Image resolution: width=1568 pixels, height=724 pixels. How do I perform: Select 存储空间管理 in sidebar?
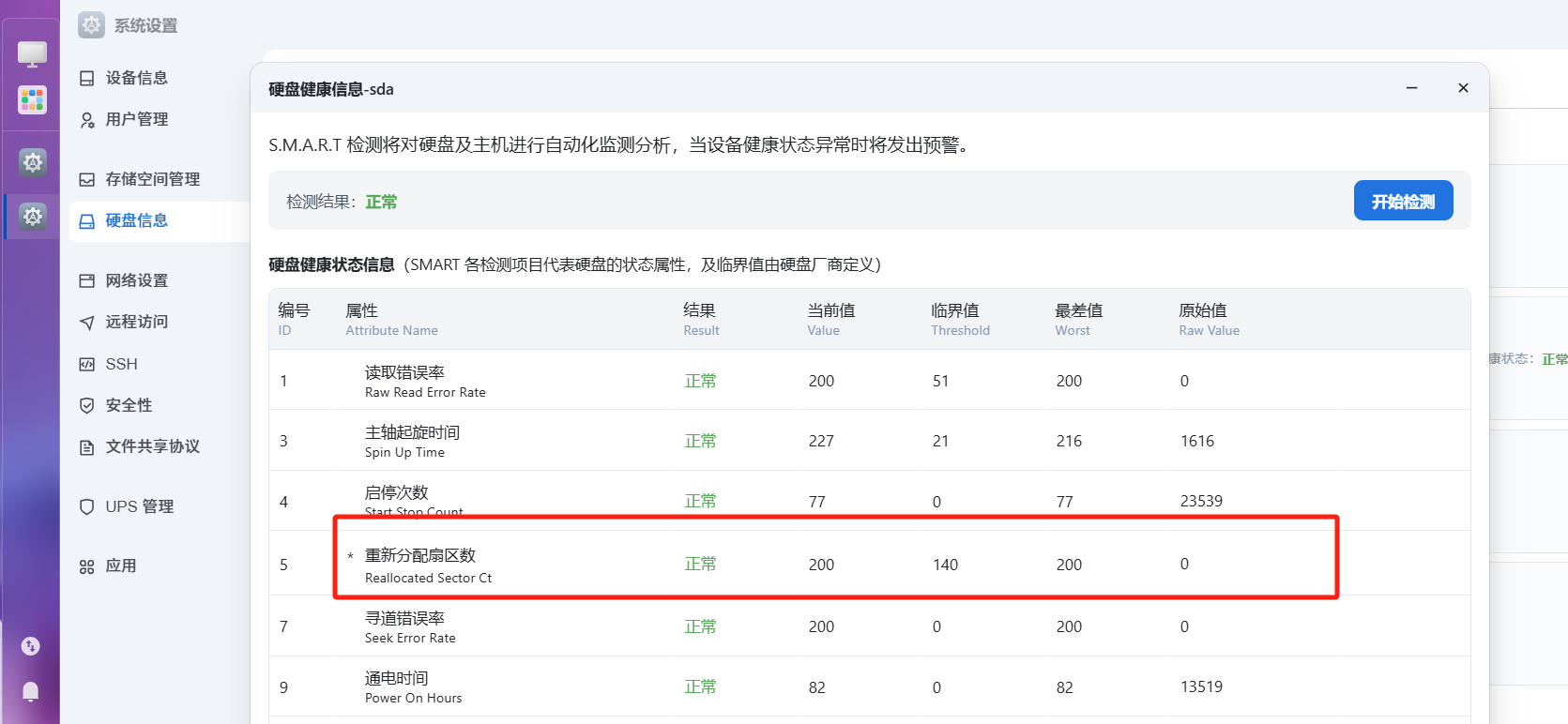coord(152,179)
